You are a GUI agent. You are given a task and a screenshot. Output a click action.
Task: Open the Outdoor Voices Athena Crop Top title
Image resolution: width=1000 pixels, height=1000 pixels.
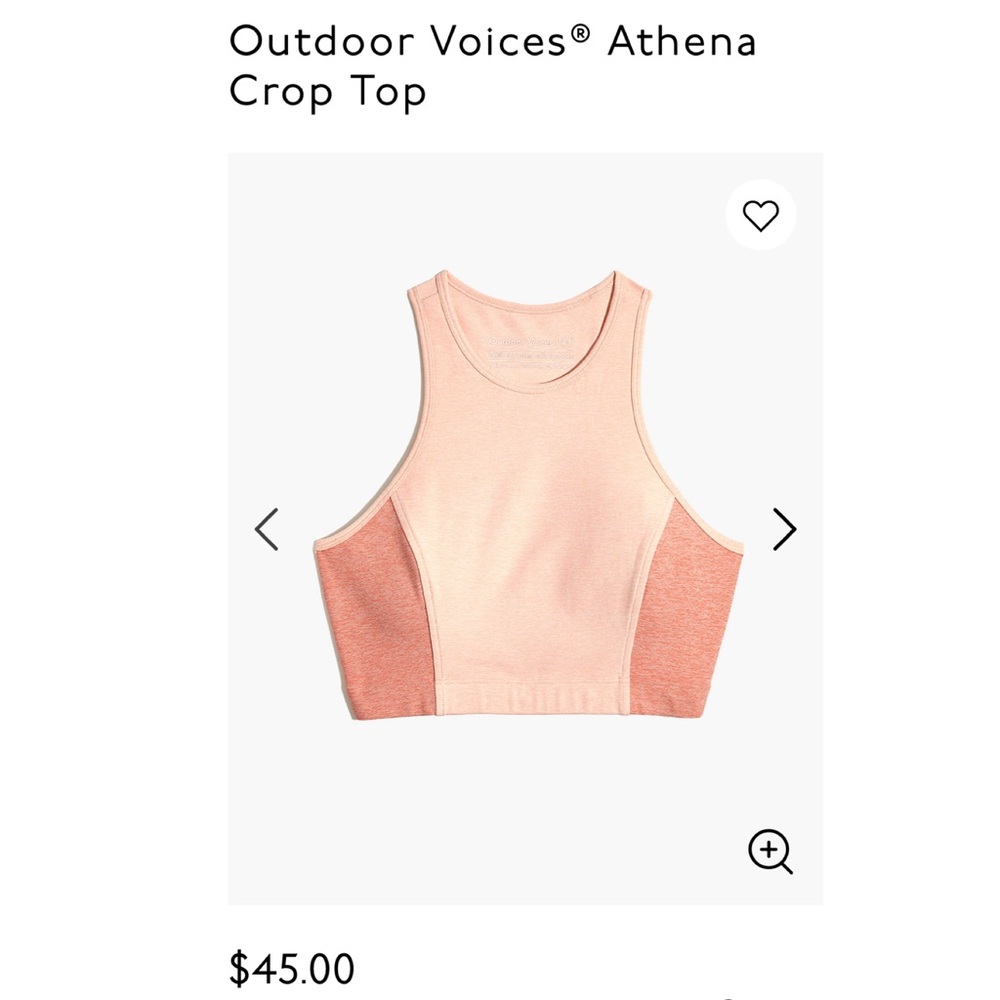pyautogui.click(x=494, y=63)
